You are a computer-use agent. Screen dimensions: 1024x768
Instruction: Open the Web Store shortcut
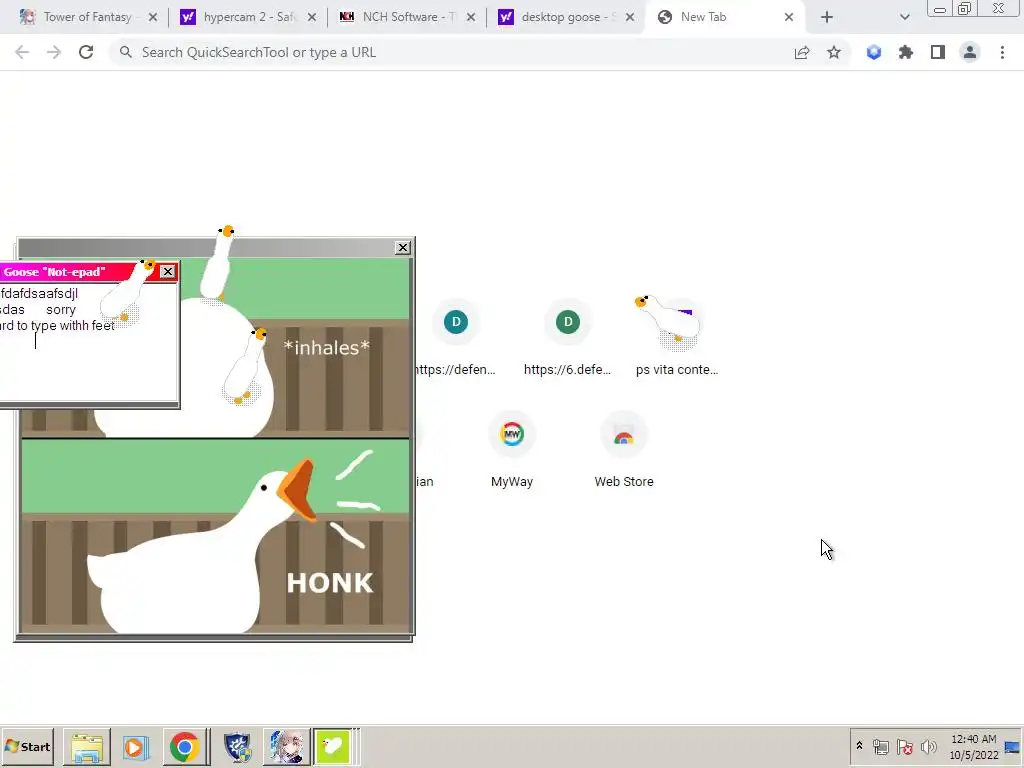tap(624, 450)
